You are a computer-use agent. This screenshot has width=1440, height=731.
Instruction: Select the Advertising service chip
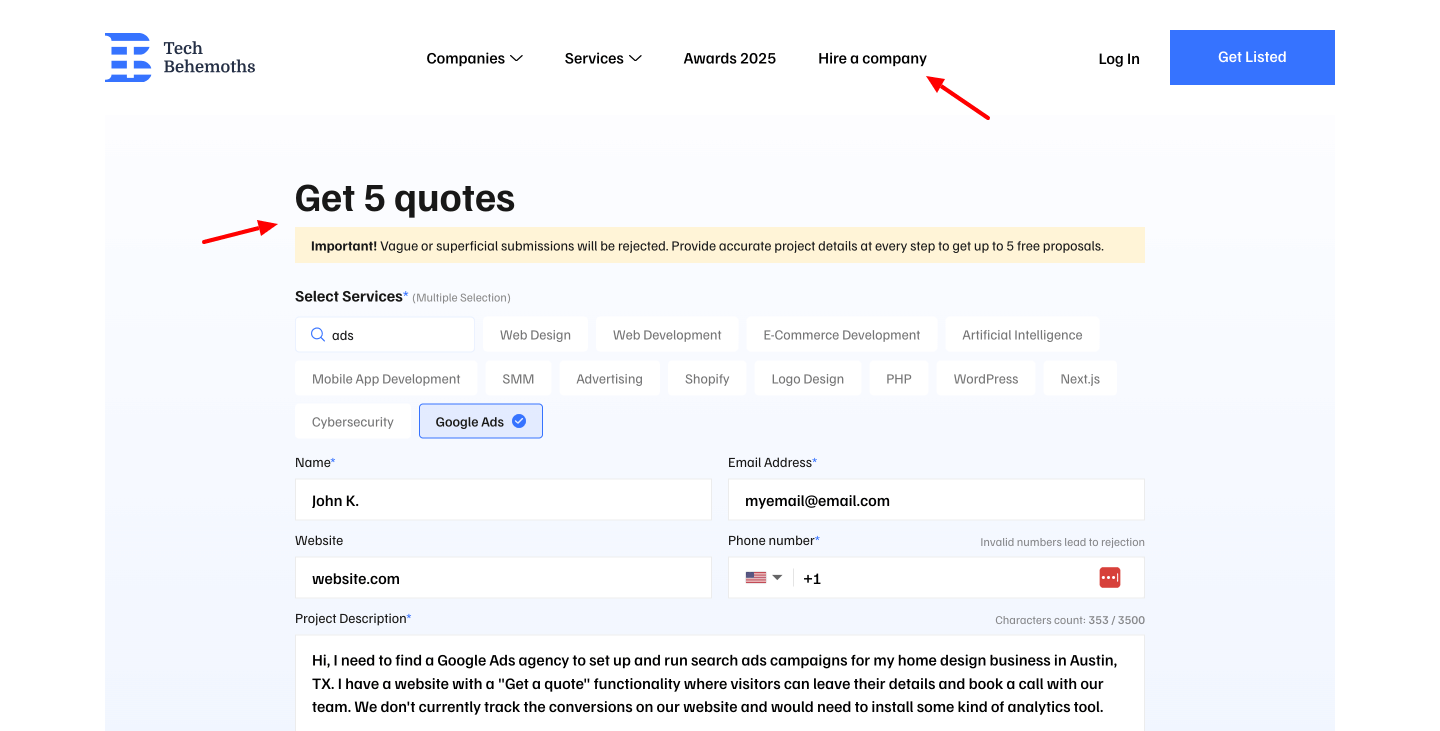609,379
